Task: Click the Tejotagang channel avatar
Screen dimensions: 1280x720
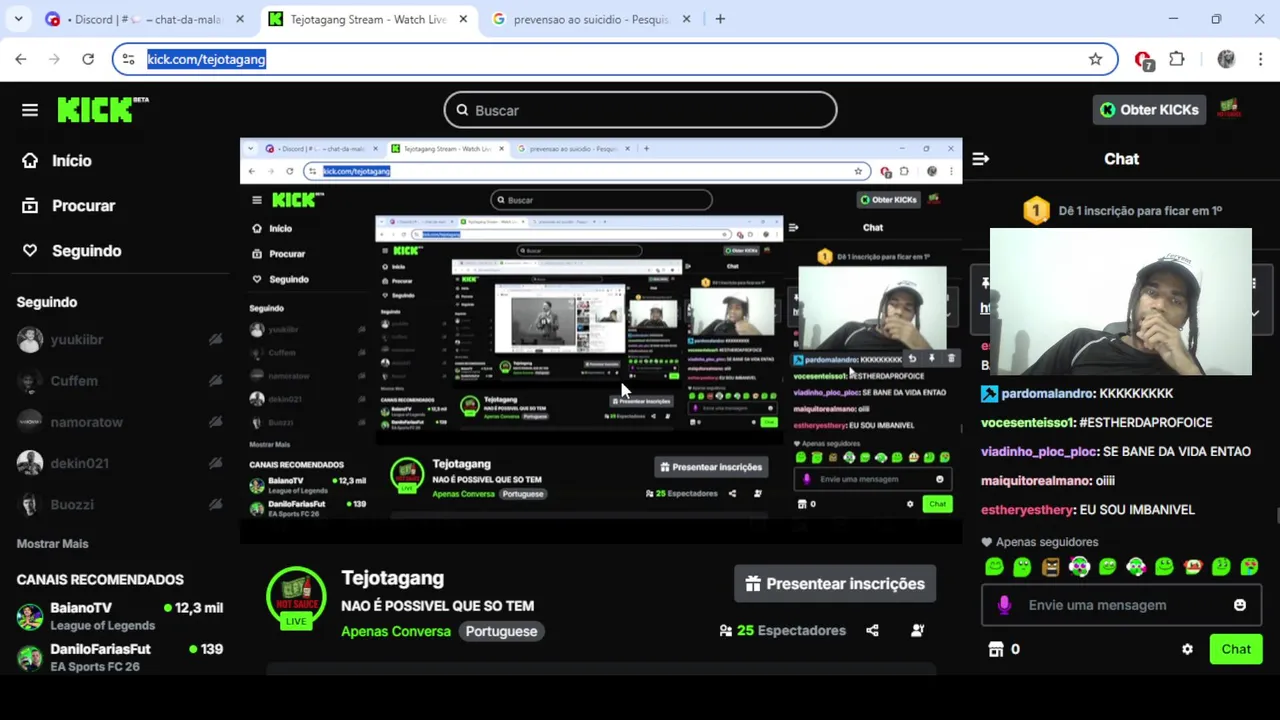Action: [x=296, y=598]
